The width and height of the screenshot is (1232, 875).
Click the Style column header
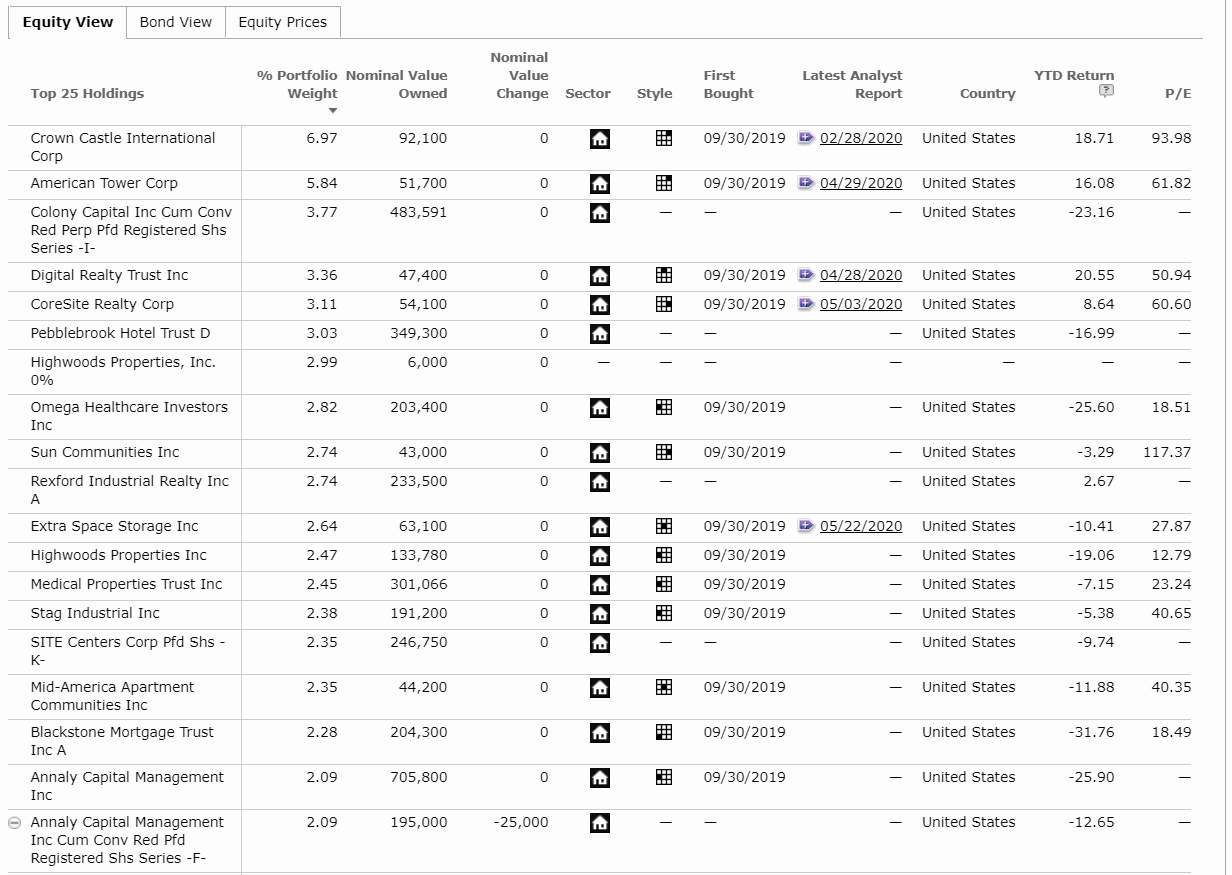[654, 93]
